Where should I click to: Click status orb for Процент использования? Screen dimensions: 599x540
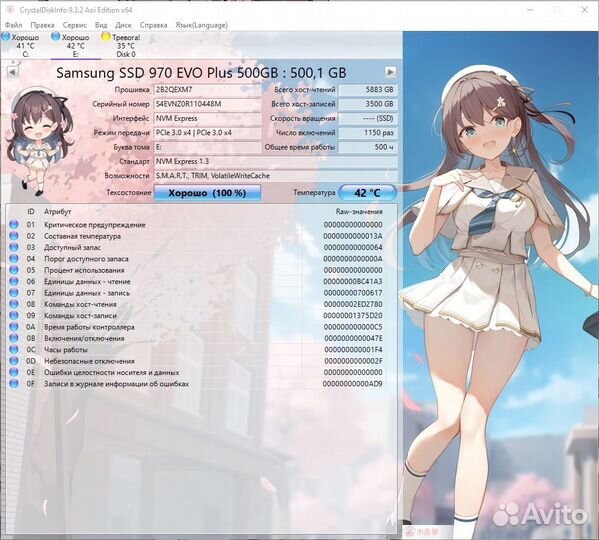(14, 270)
